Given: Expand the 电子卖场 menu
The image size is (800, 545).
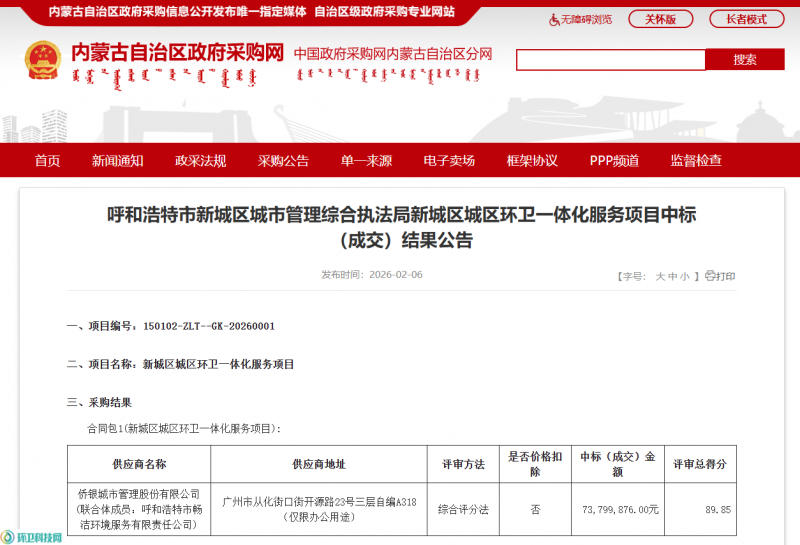Looking at the screenshot, I should tap(448, 161).
